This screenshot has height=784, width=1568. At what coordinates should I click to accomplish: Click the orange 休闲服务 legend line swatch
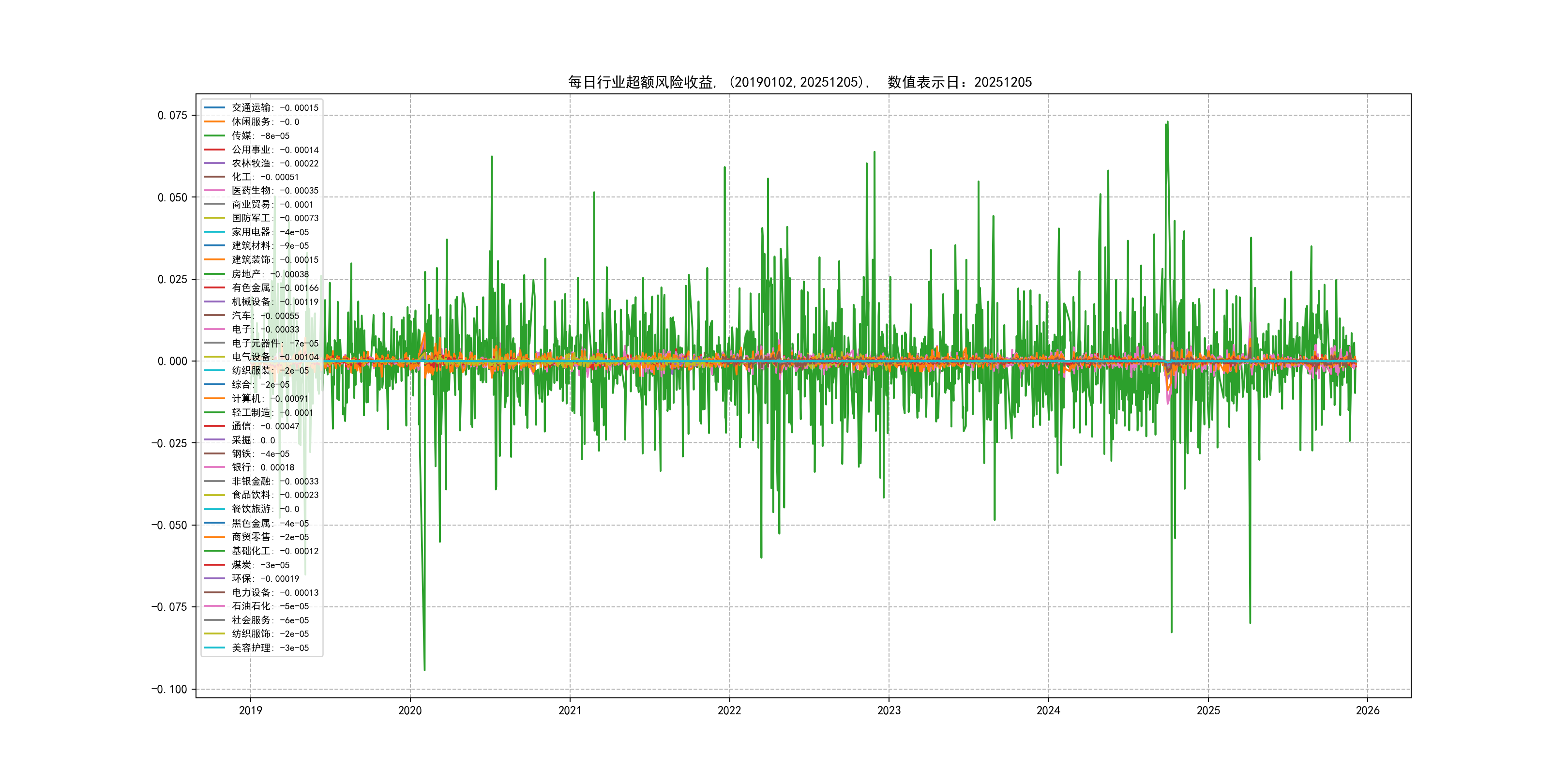point(214,122)
